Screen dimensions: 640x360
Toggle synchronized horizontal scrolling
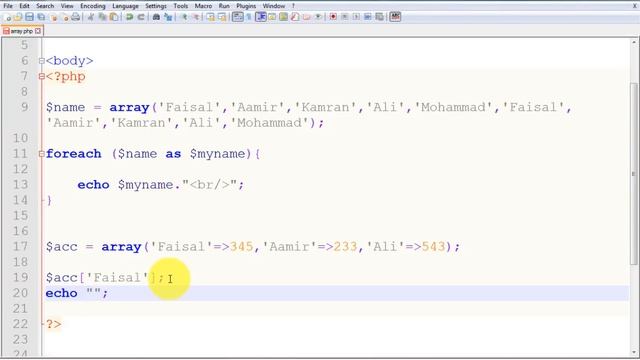pyautogui.click(x=222, y=17)
